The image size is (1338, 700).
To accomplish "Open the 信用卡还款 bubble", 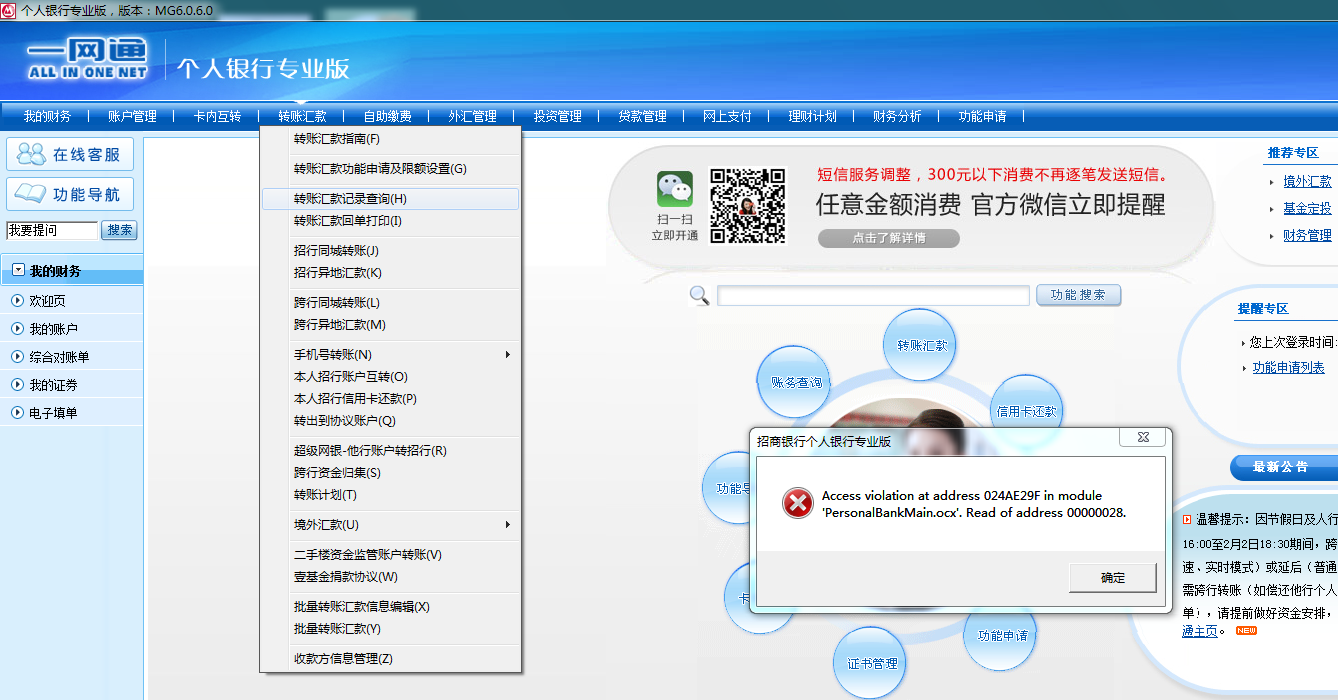I will (1025, 411).
